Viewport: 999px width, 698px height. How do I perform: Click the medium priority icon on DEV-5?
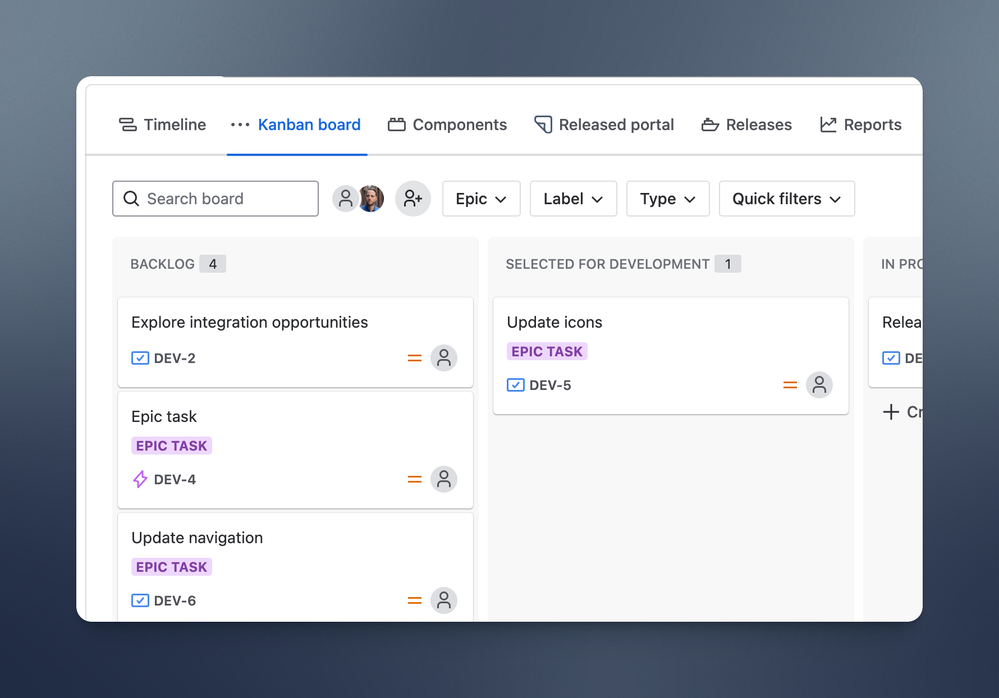(790, 385)
